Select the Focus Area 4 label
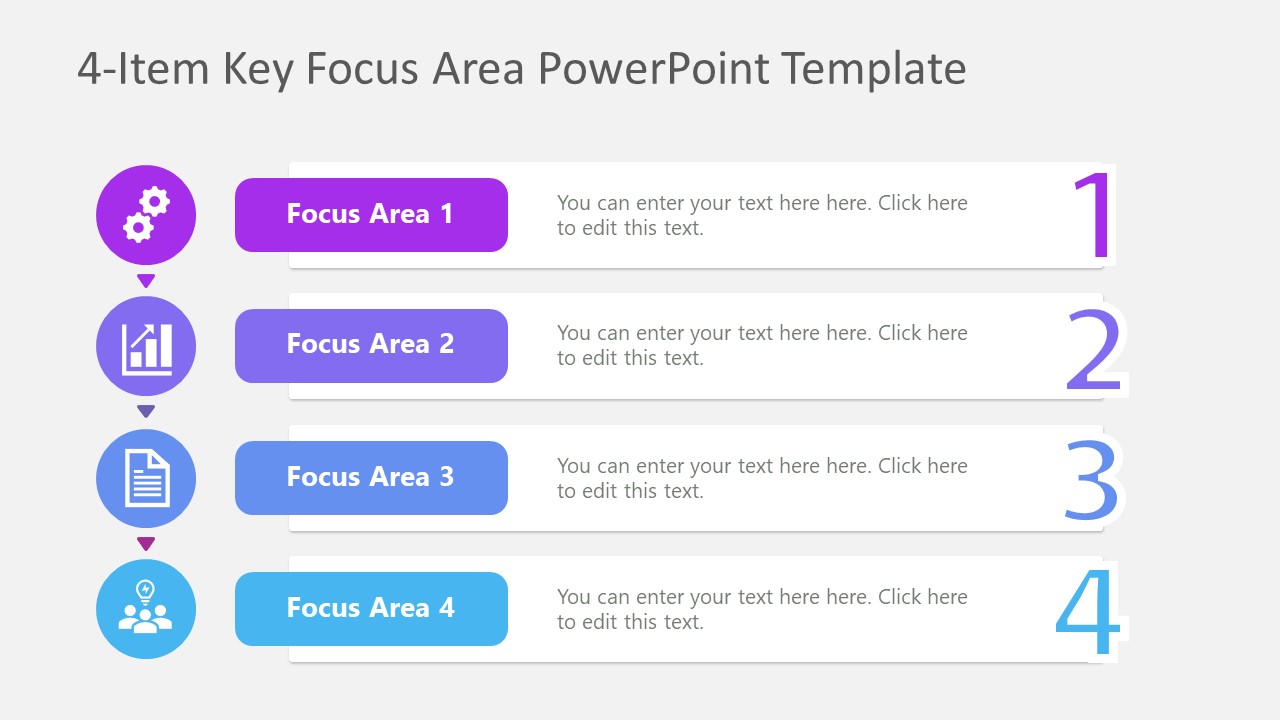The image size is (1280, 720). (371, 609)
